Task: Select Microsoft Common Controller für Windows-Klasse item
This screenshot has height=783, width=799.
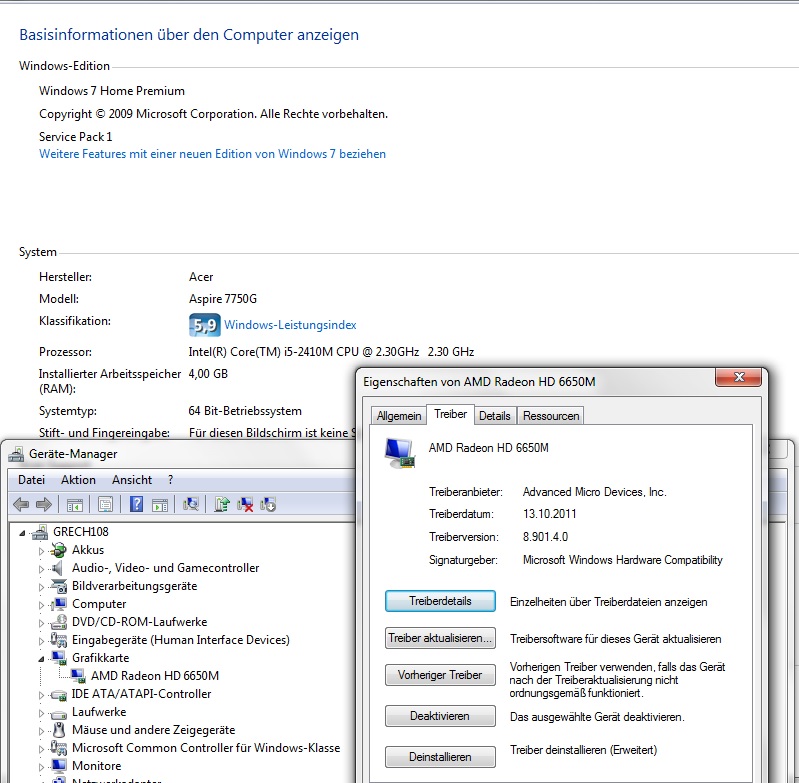Action: [x=206, y=748]
